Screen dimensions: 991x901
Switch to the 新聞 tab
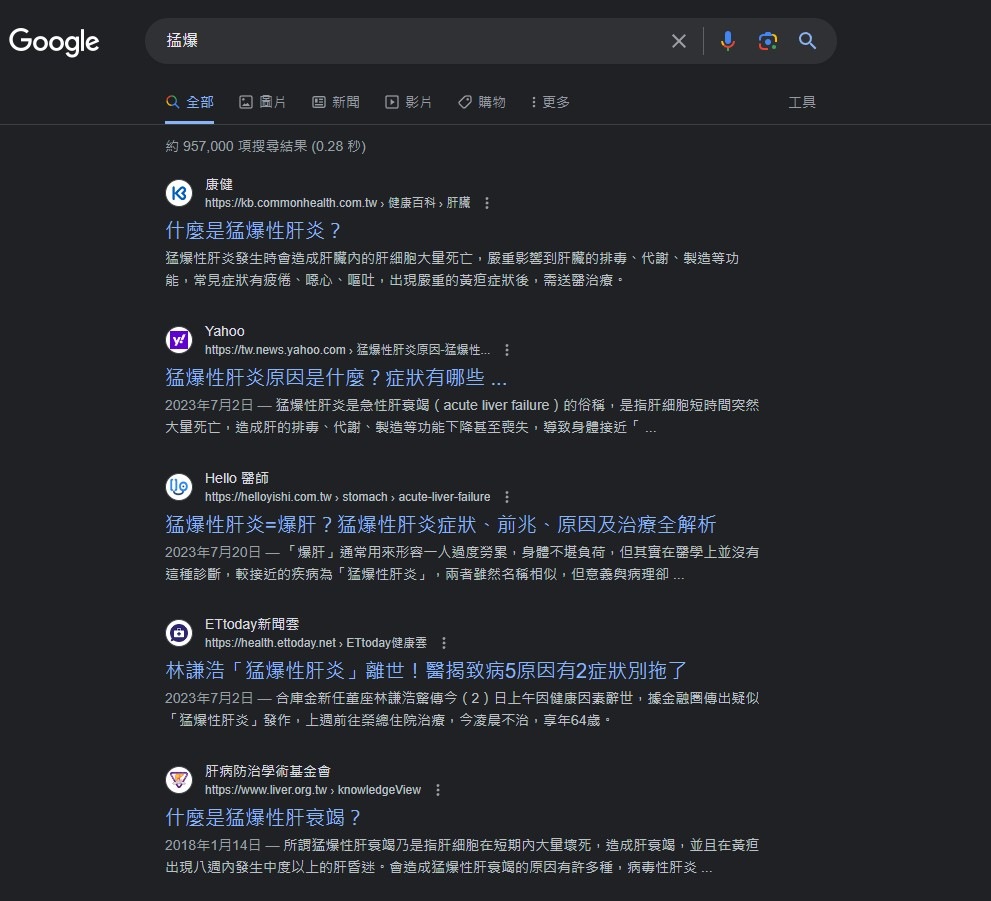click(336, 102)
